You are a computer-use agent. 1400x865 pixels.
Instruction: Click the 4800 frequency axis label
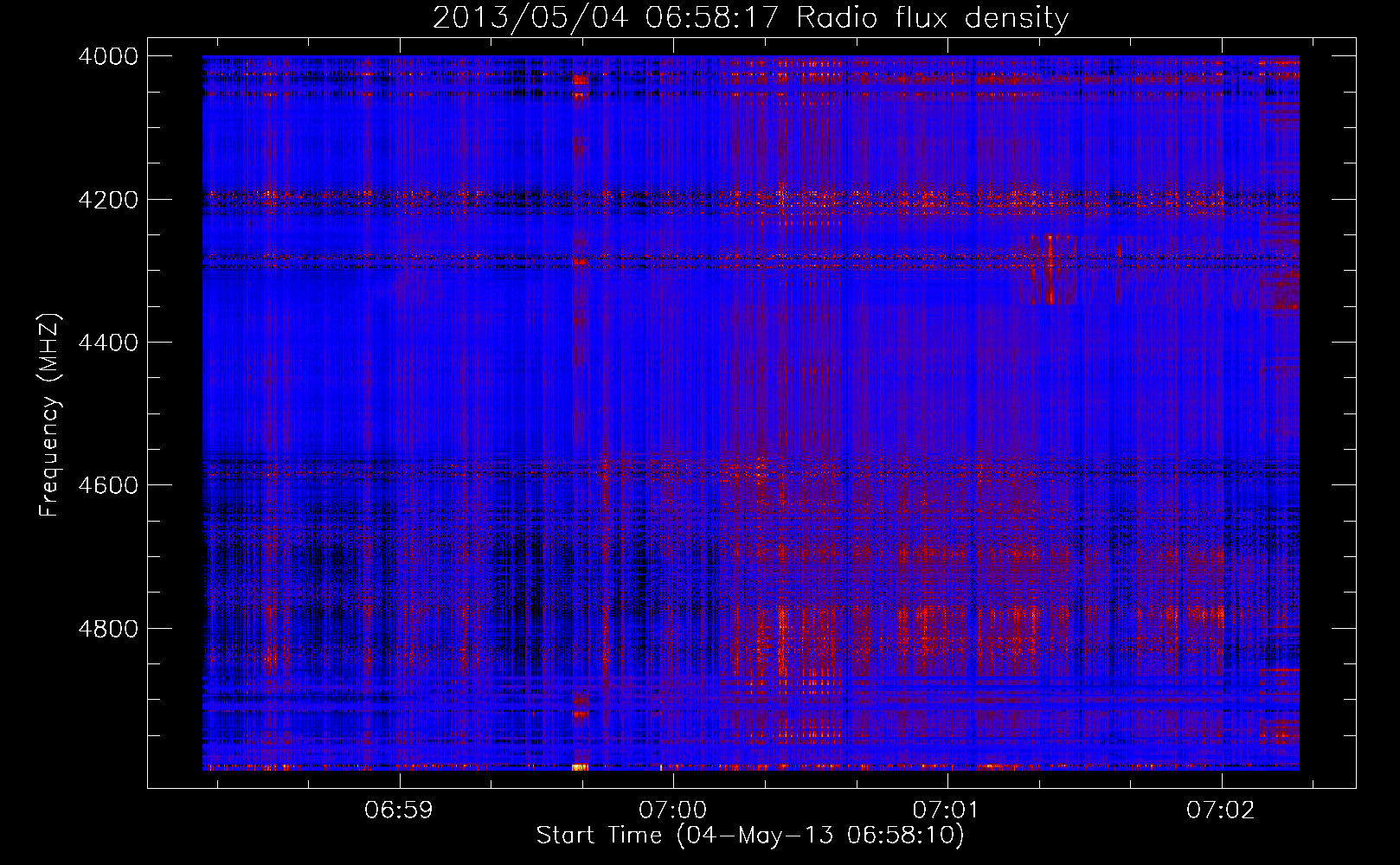pos(107,629)
